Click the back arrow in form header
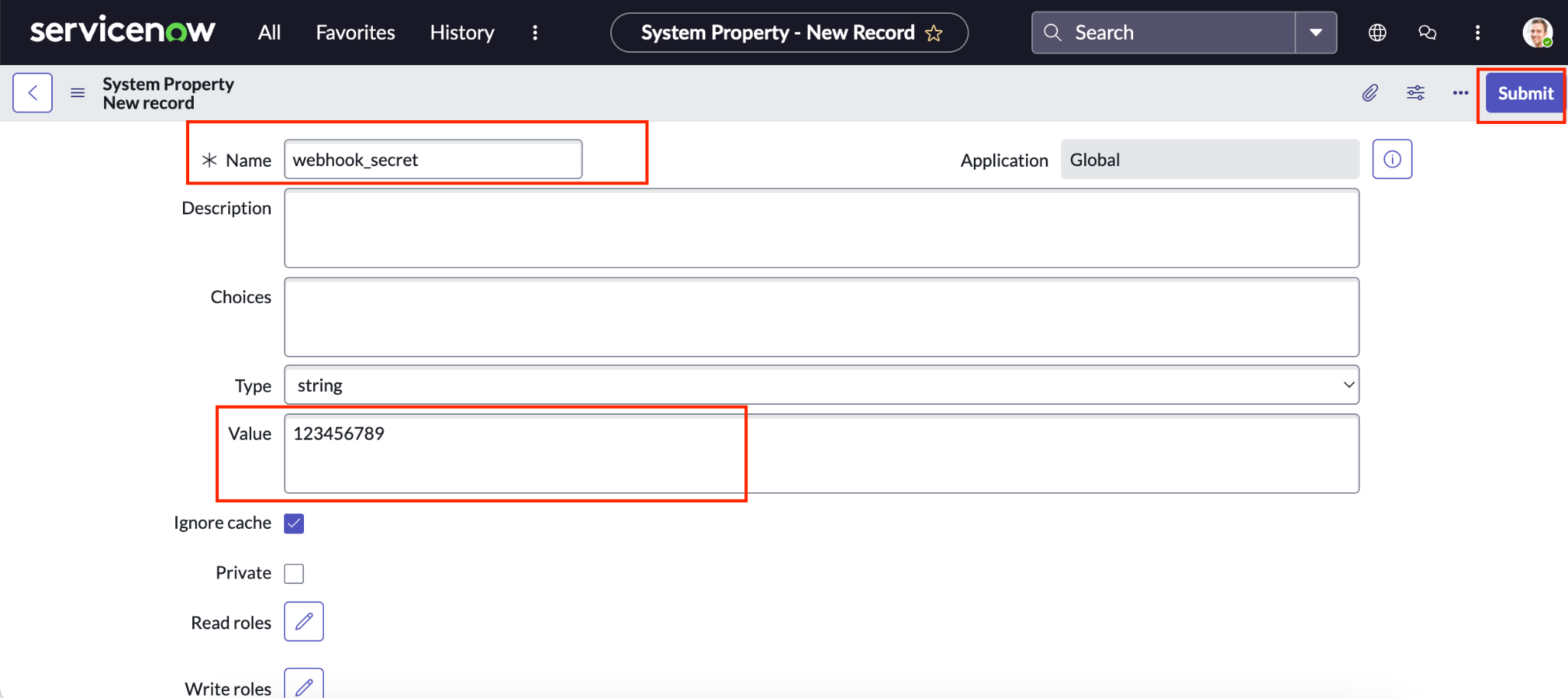This screenshot has width=1568, height=698. 32,92
